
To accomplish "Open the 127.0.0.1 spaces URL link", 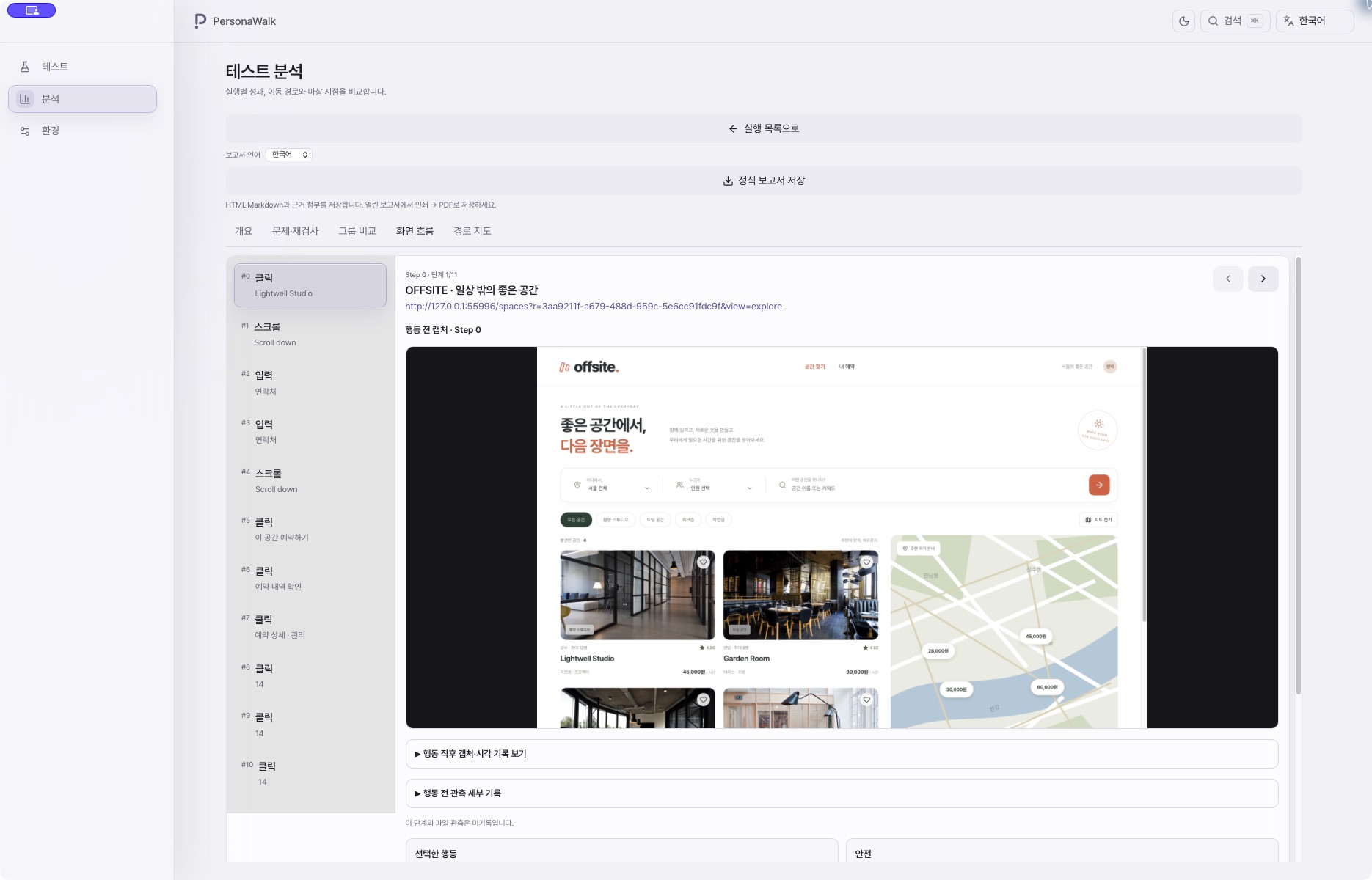I will (x=593, y=307).
